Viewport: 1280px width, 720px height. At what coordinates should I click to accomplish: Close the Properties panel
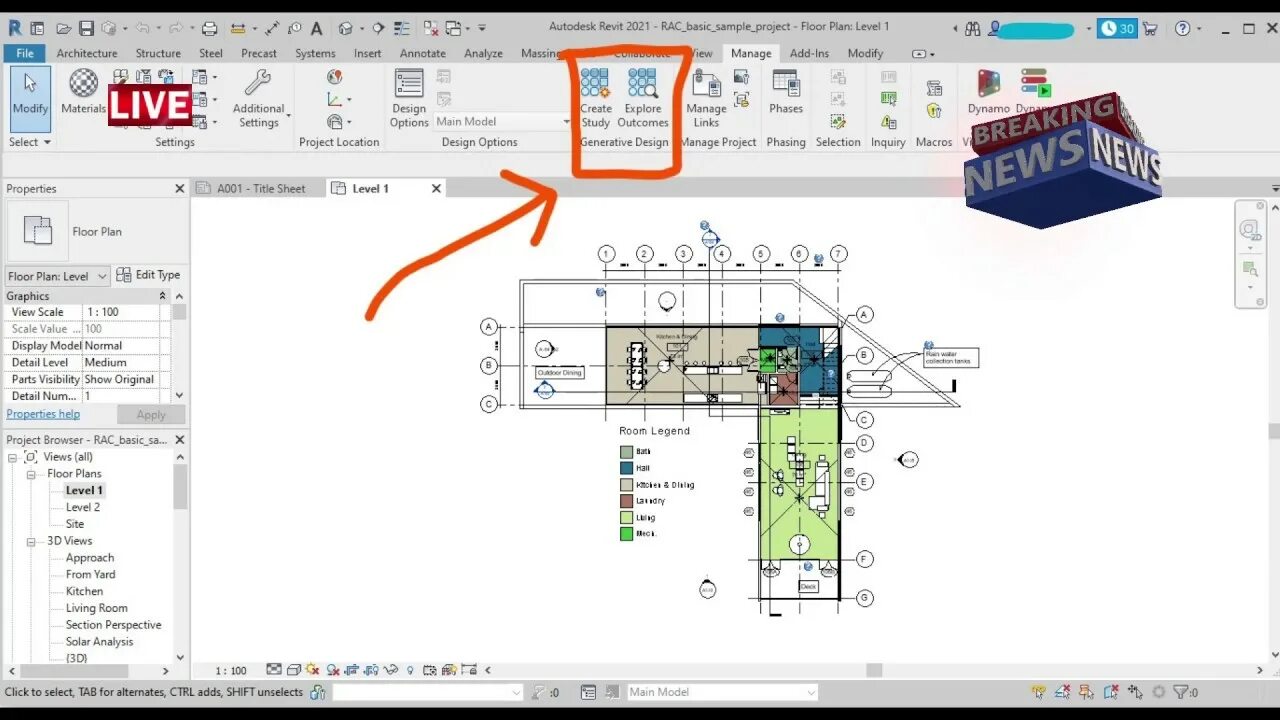(x=180, y=188)
